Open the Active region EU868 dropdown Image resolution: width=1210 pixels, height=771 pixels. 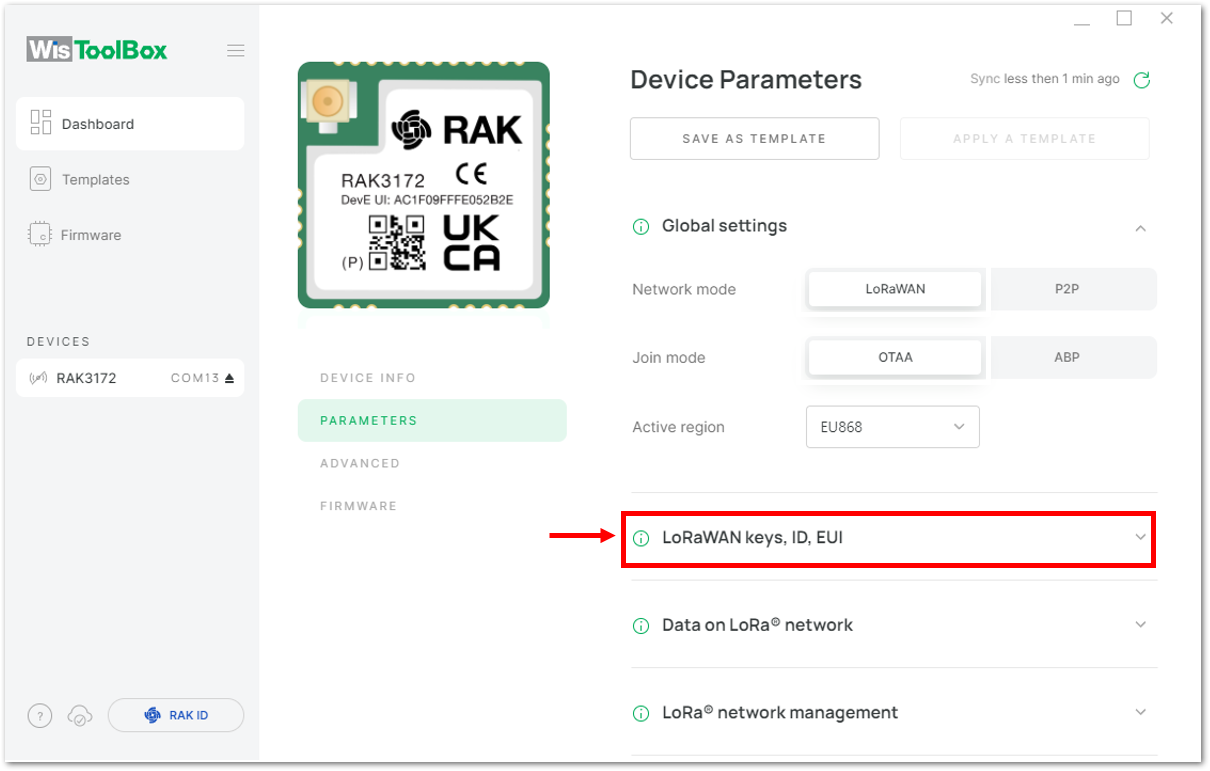(x=893, y=427)
